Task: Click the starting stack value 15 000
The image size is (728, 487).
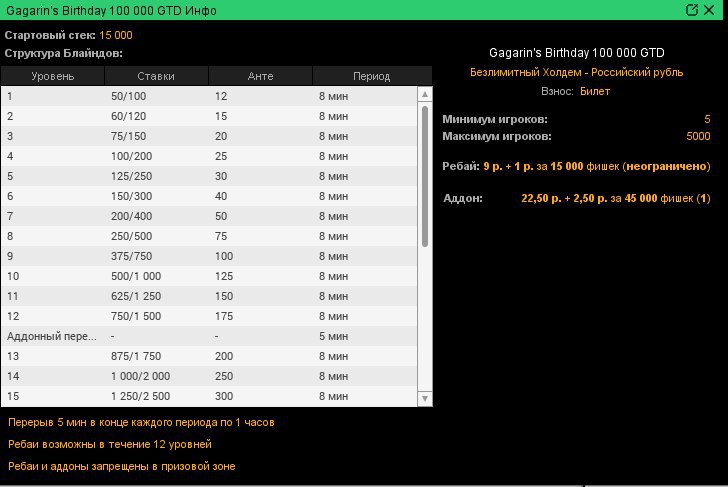Action: 116,35
